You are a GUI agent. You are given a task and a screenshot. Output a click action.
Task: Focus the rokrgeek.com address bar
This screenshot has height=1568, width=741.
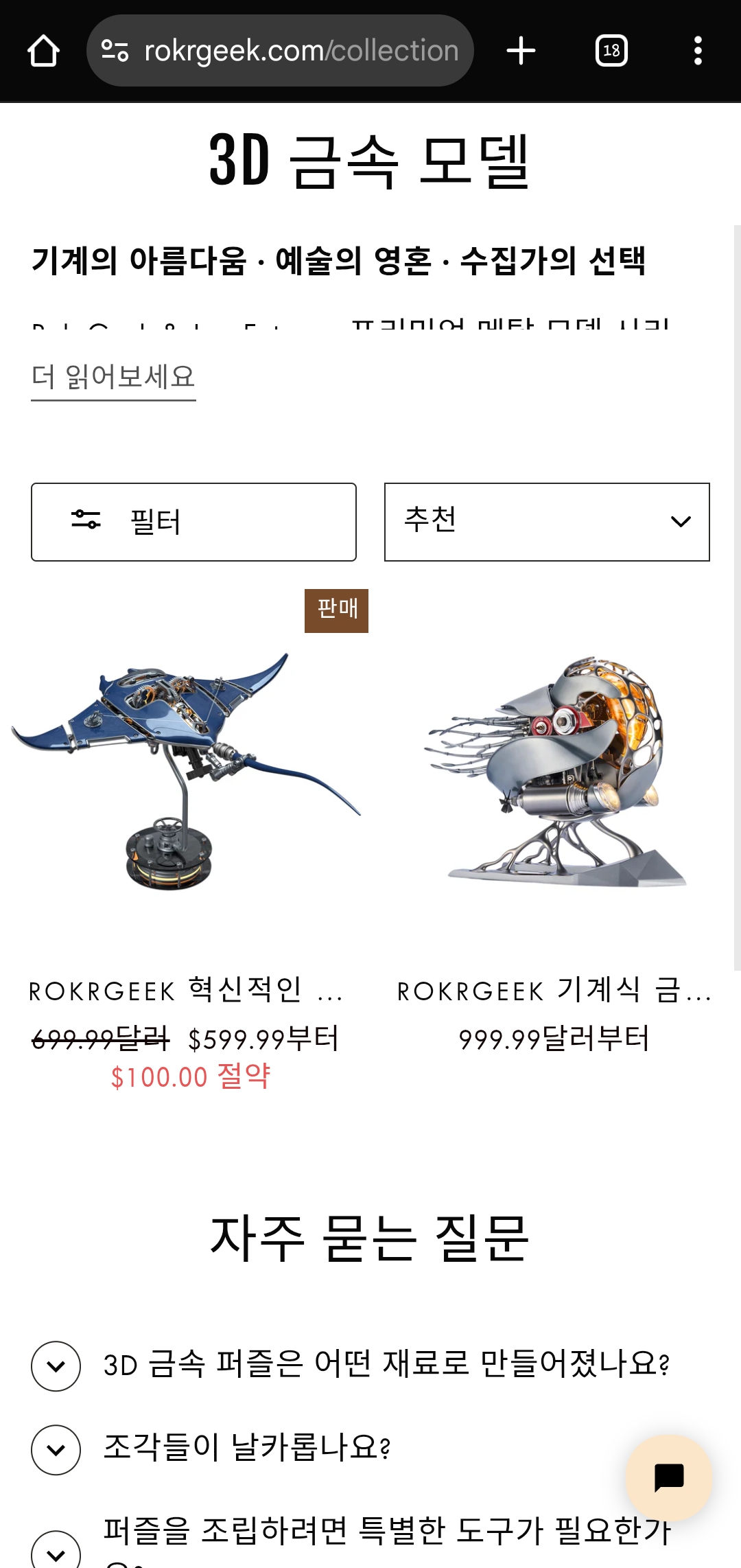click(280, 51)
